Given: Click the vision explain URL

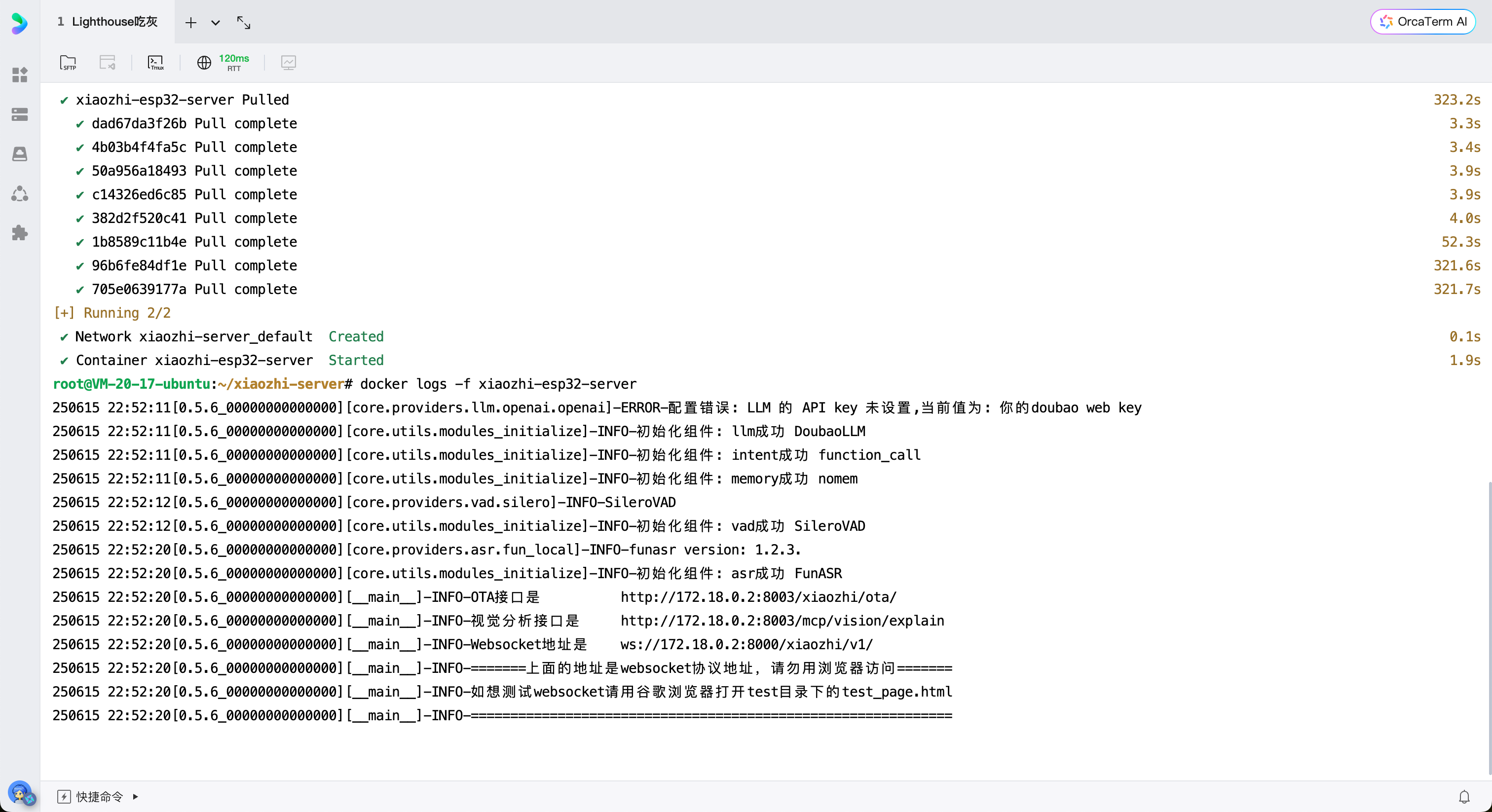Looking at the screenshot, I should pyautogui.click(x=782, y=621).
